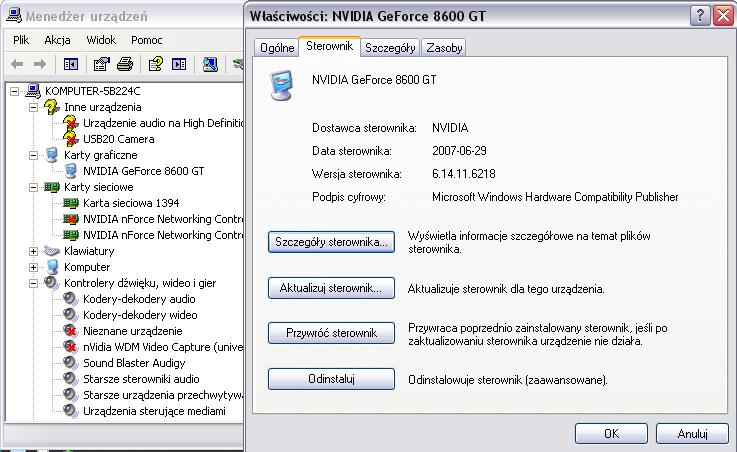
Task: Confirm with the OK button
Action: tap(611, 433)
